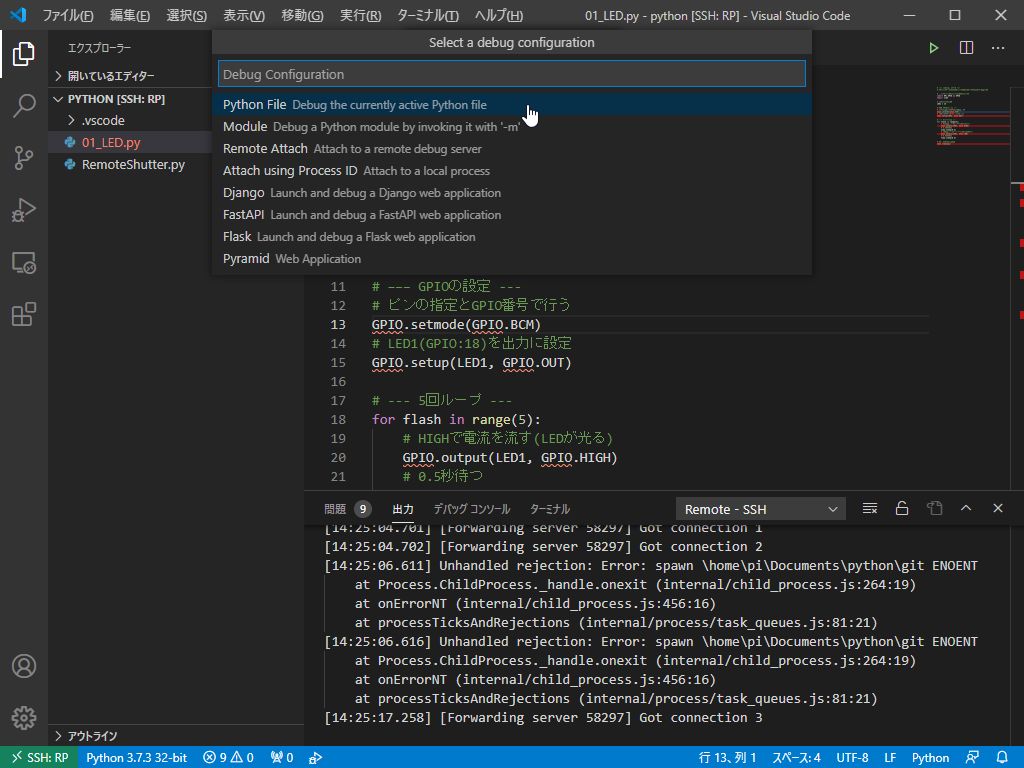Switch to the ターミナル panel tab
The height and width of the screenshot is (768, 1024).
549,509
